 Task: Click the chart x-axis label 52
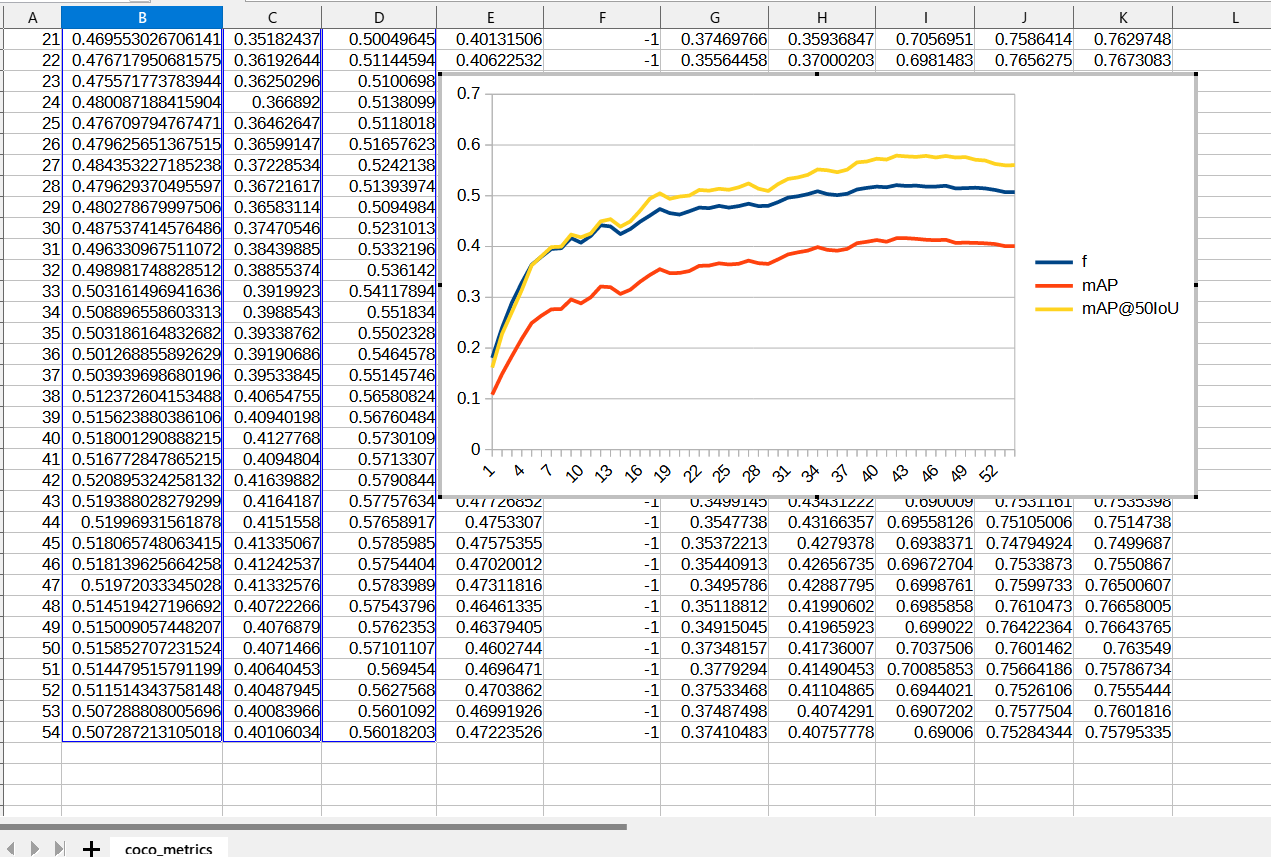990,474
